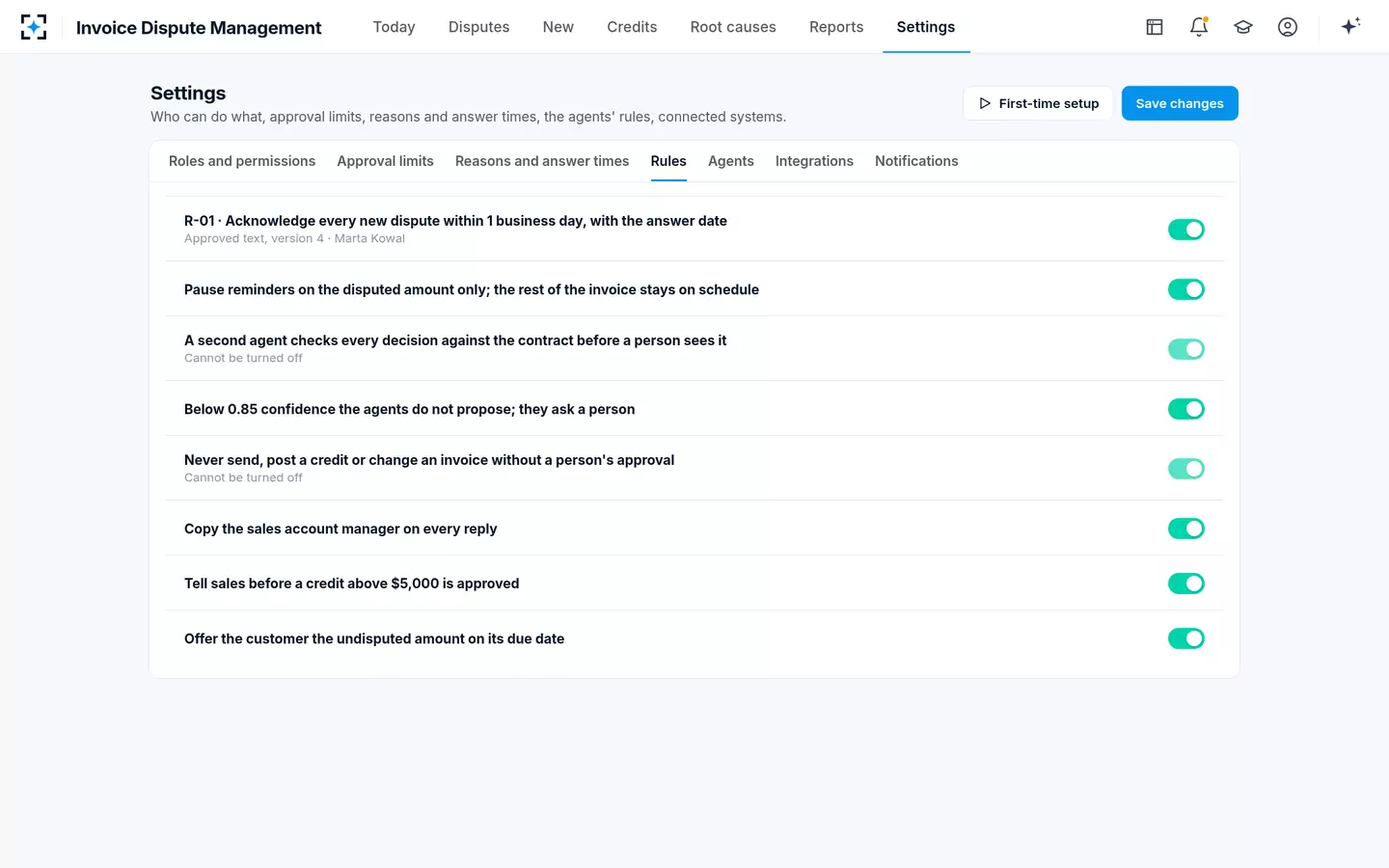Screen dimensions: 1389x868
Task: Start the First-time setup
Action: point(1038,103)
